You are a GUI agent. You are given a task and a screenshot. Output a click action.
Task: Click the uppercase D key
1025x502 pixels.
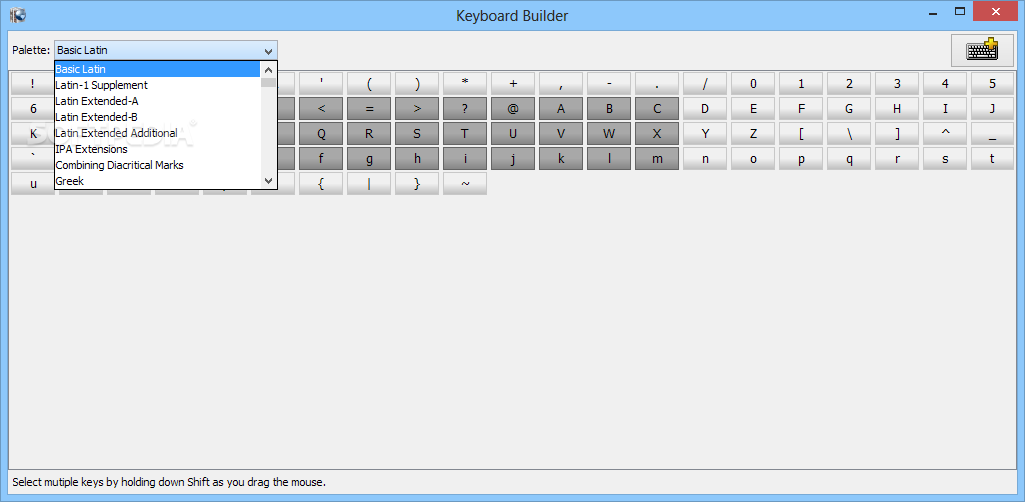click(705, 109)
